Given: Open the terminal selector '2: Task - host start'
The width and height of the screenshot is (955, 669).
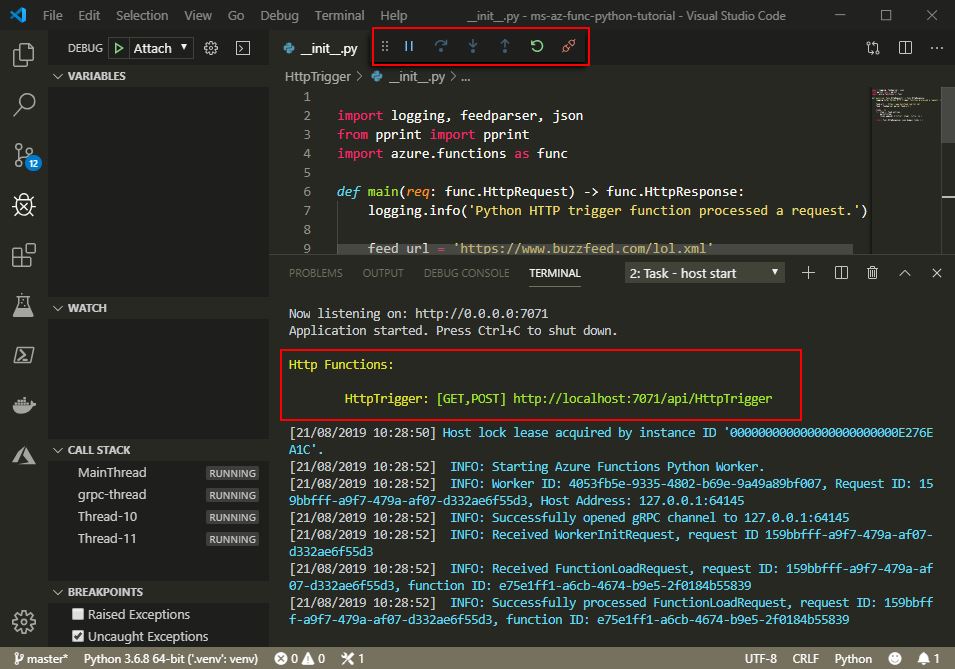Looking at the screenshot, I should pos(705,273).
